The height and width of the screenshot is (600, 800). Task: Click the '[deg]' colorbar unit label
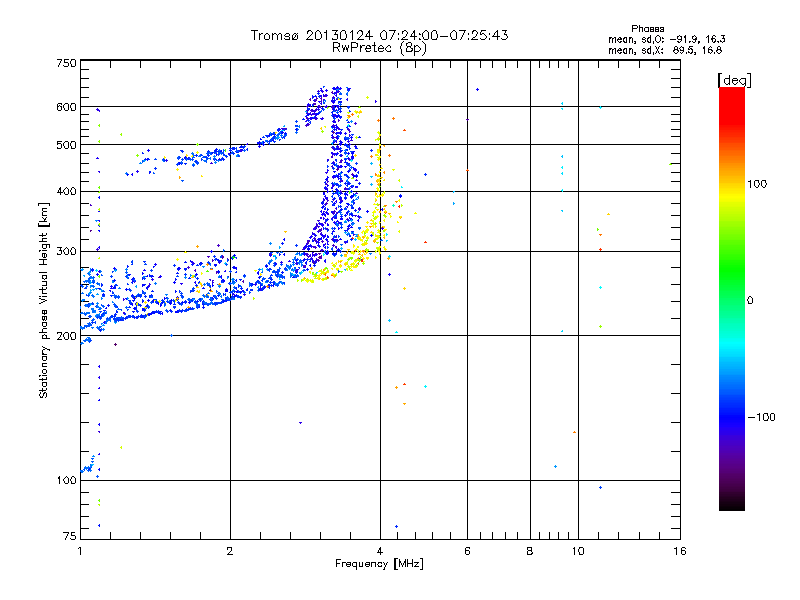(x=734, y=80)
